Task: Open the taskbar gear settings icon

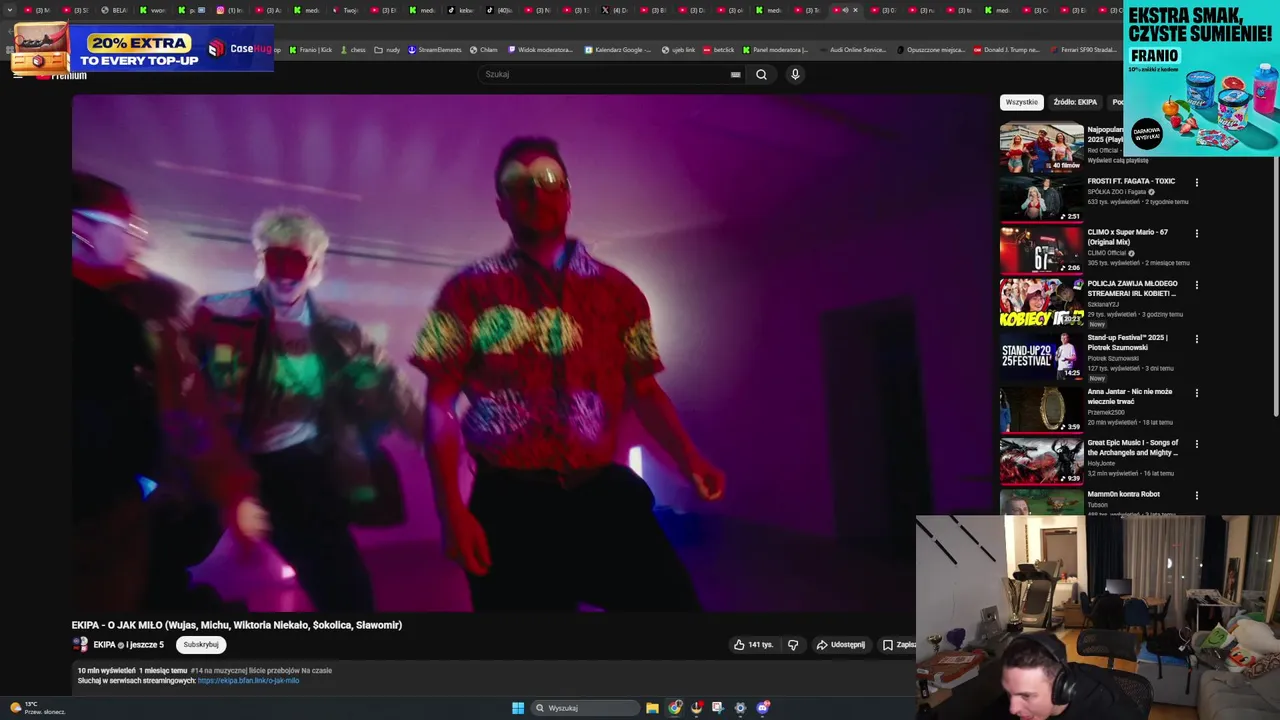Action: point(740,708)
